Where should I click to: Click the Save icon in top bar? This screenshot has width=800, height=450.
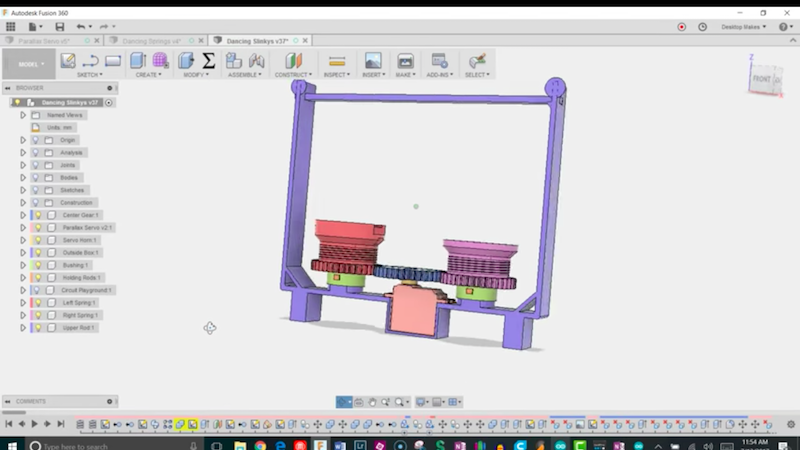tap(58, 27)
